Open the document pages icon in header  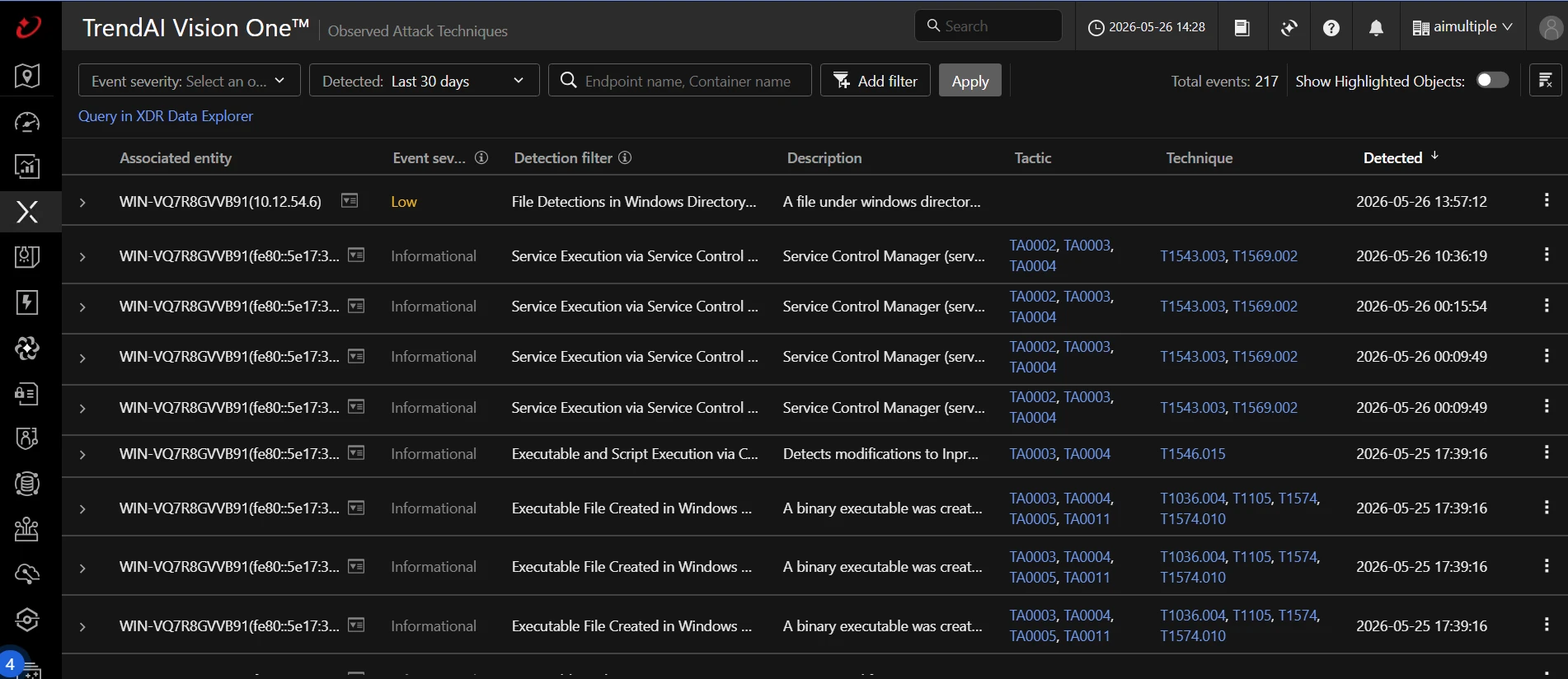1242,28
